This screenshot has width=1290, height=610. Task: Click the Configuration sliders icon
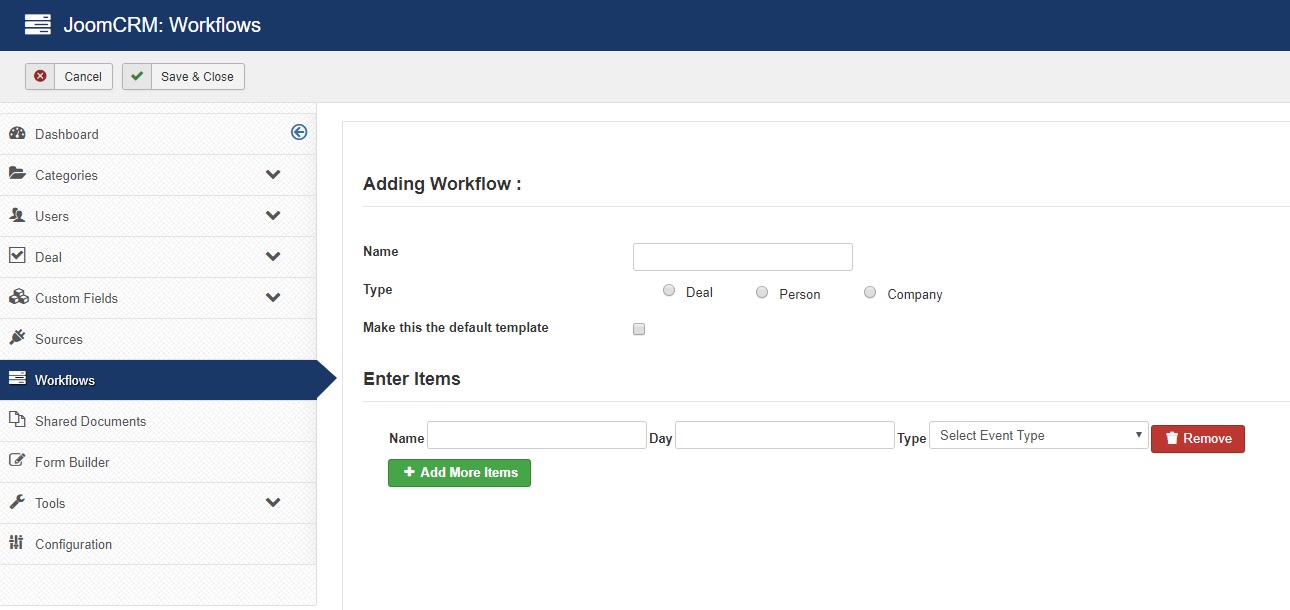pos(16,543)
